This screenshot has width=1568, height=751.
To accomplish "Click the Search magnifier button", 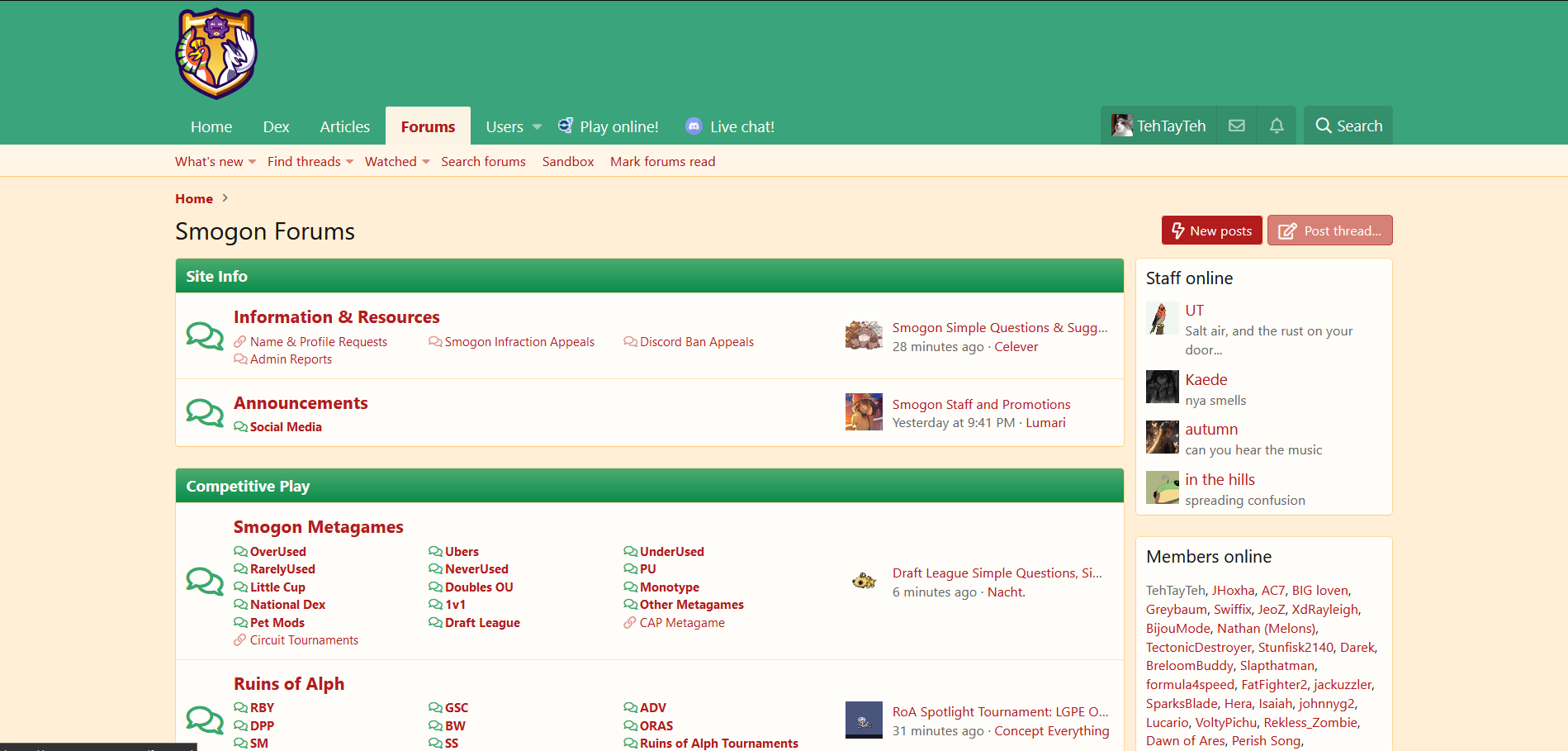I will [1348, 126].
